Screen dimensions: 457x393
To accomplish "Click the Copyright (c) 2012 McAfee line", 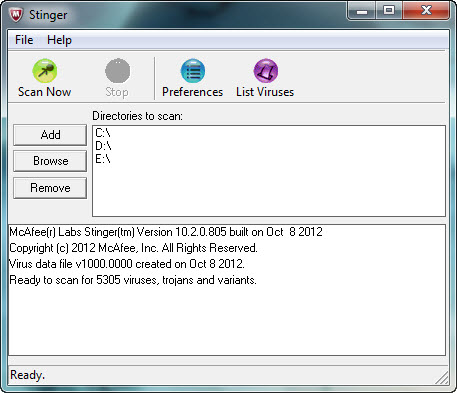I will coord(133,248).
